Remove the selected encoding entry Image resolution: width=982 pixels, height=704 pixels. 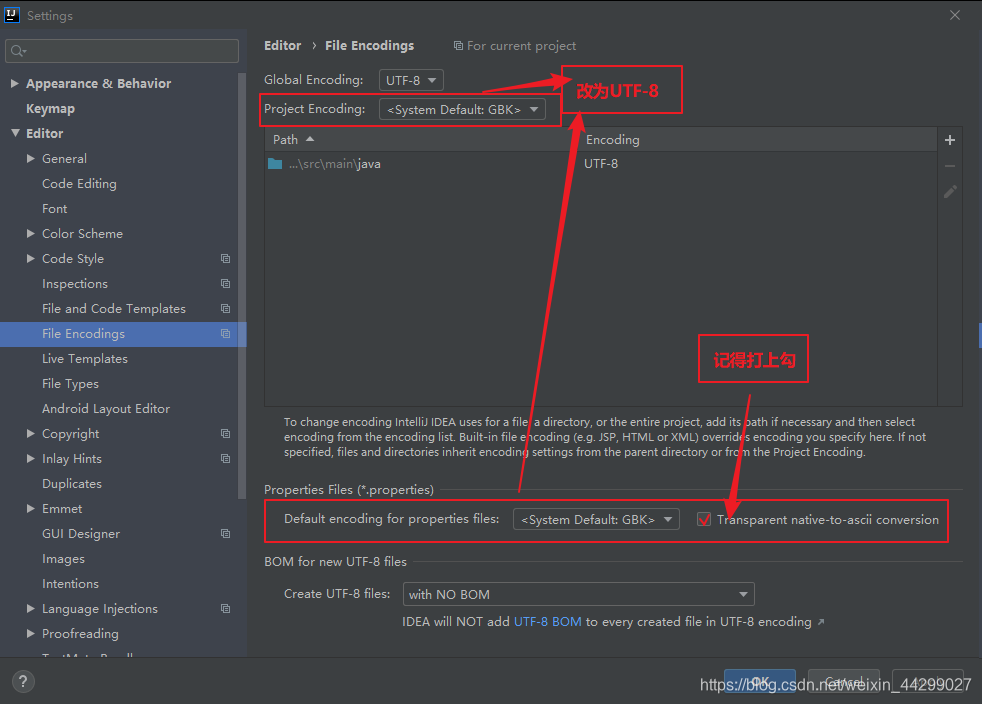(949, 165)
